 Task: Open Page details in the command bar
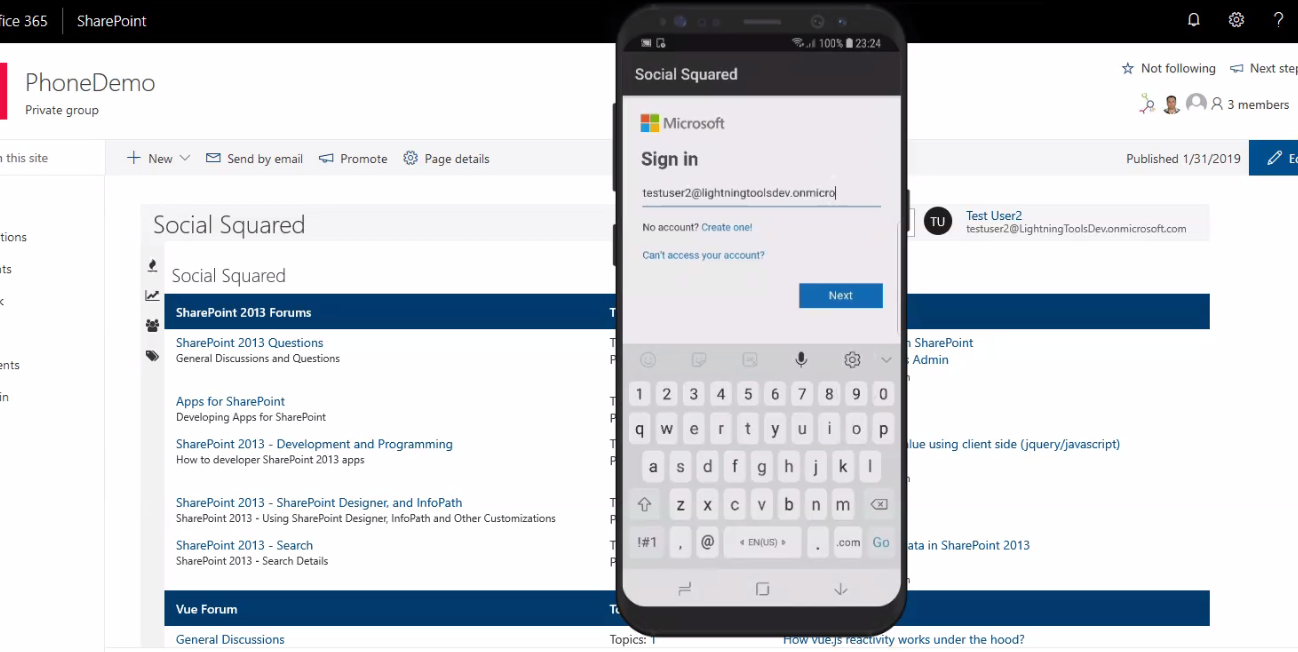point(446,158)
